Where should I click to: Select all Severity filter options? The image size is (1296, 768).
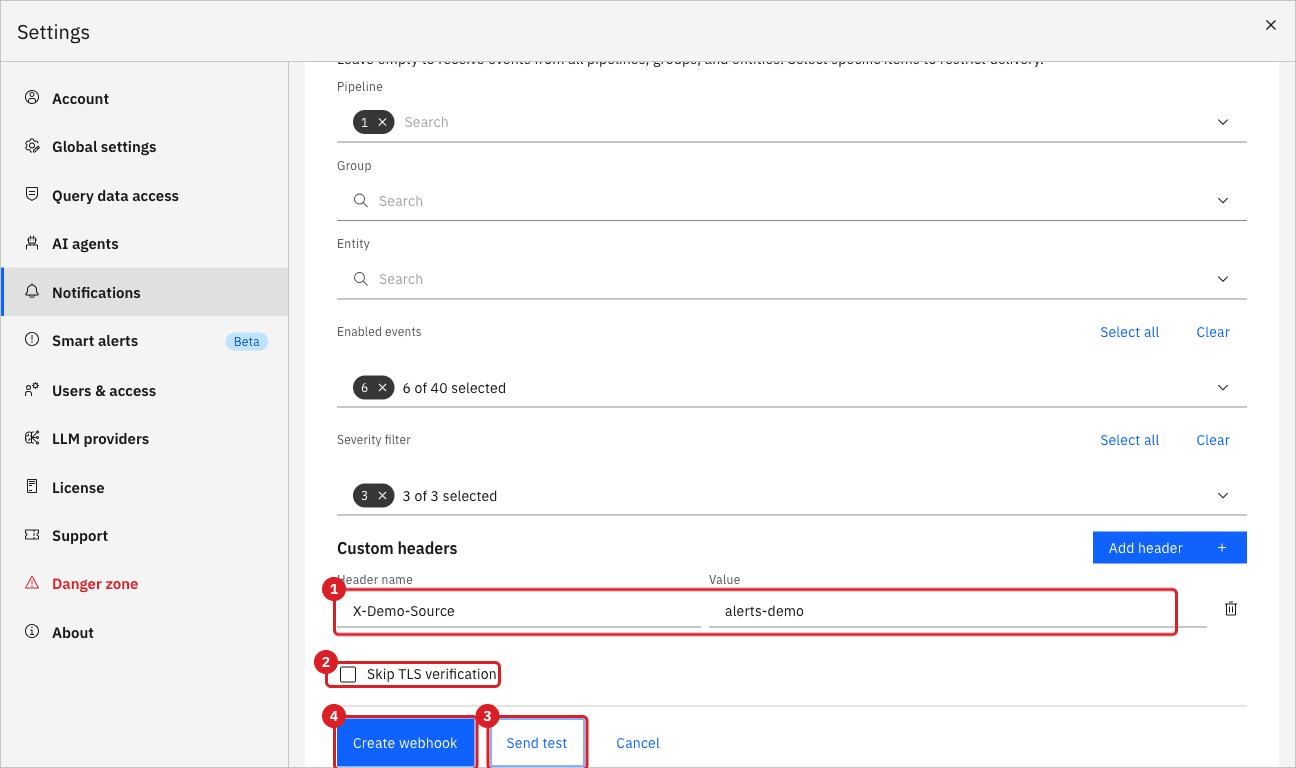[x=1130, y=440]
